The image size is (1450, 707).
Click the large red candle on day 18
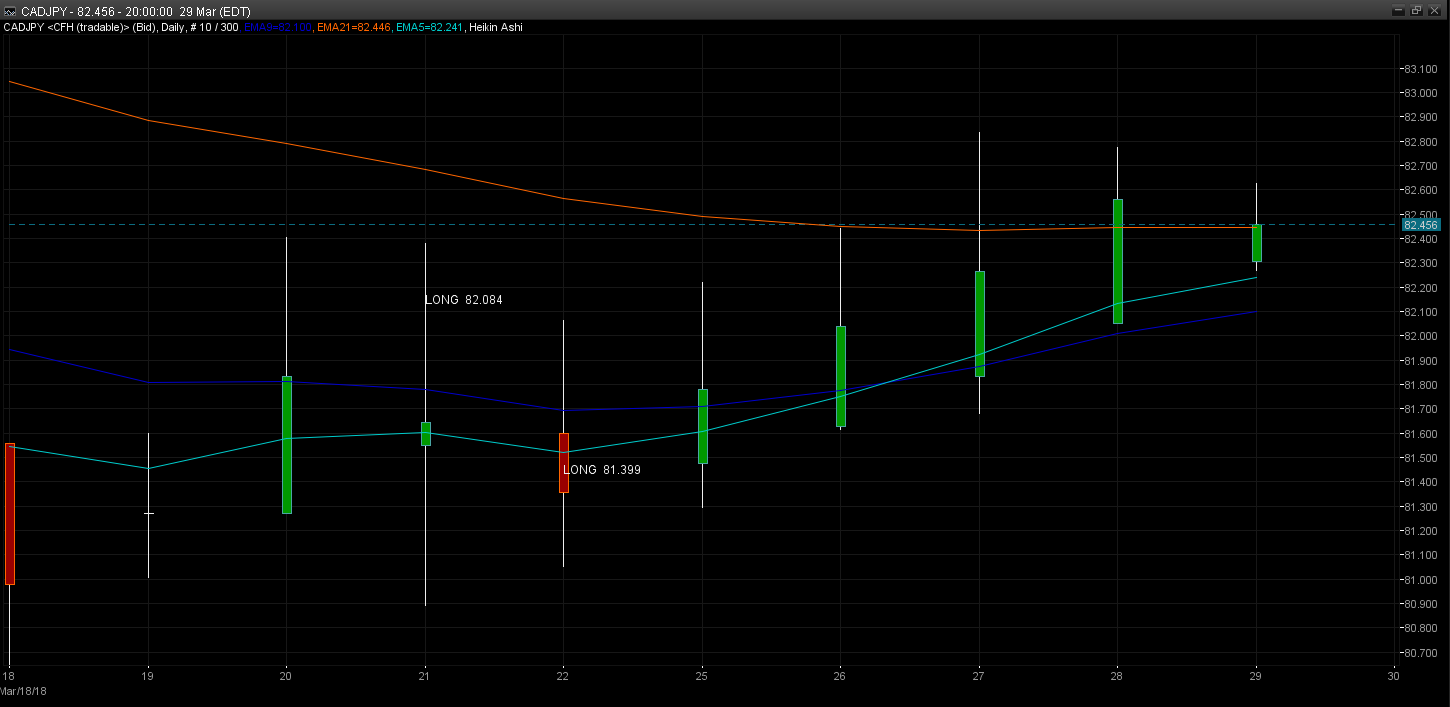(10, 513)
